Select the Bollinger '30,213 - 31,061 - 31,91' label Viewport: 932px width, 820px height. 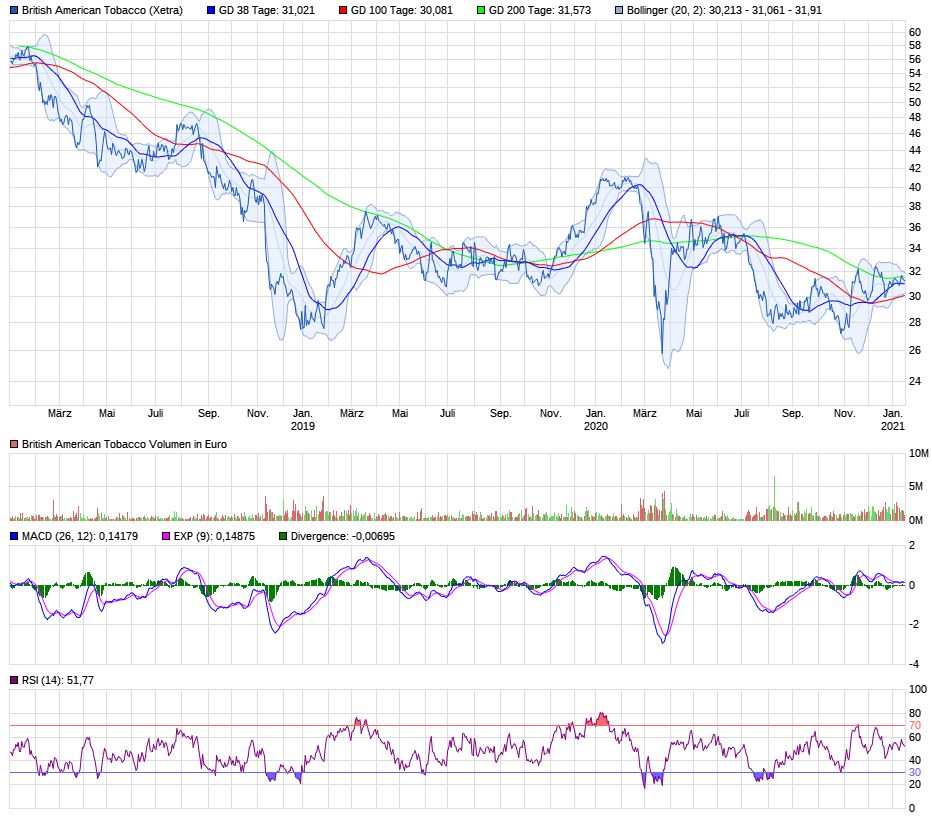click(x=724, y=10)
